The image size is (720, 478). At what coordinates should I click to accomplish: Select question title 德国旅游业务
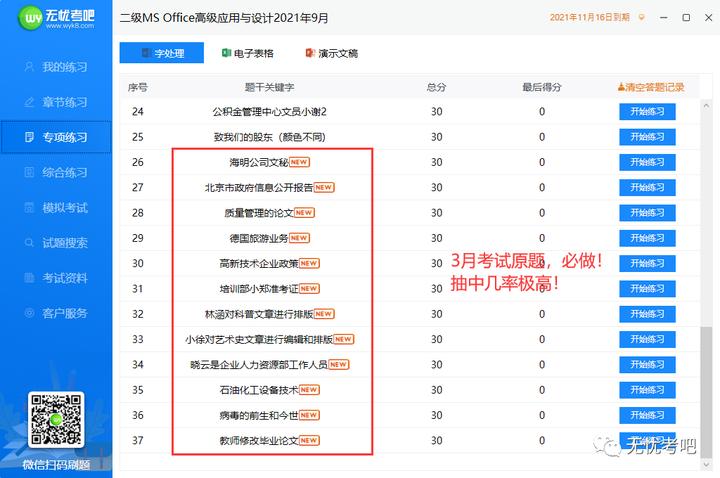click(x=259, y=238)
